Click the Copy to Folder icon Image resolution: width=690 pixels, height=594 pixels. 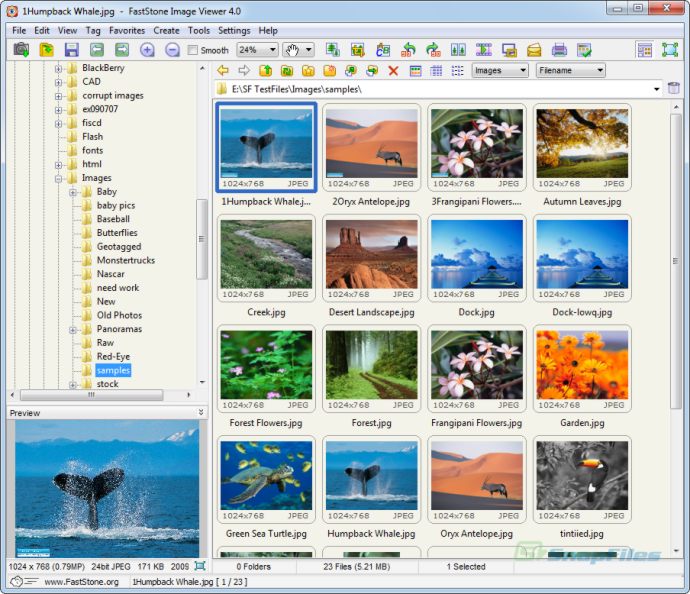click(x=351, y=70)
